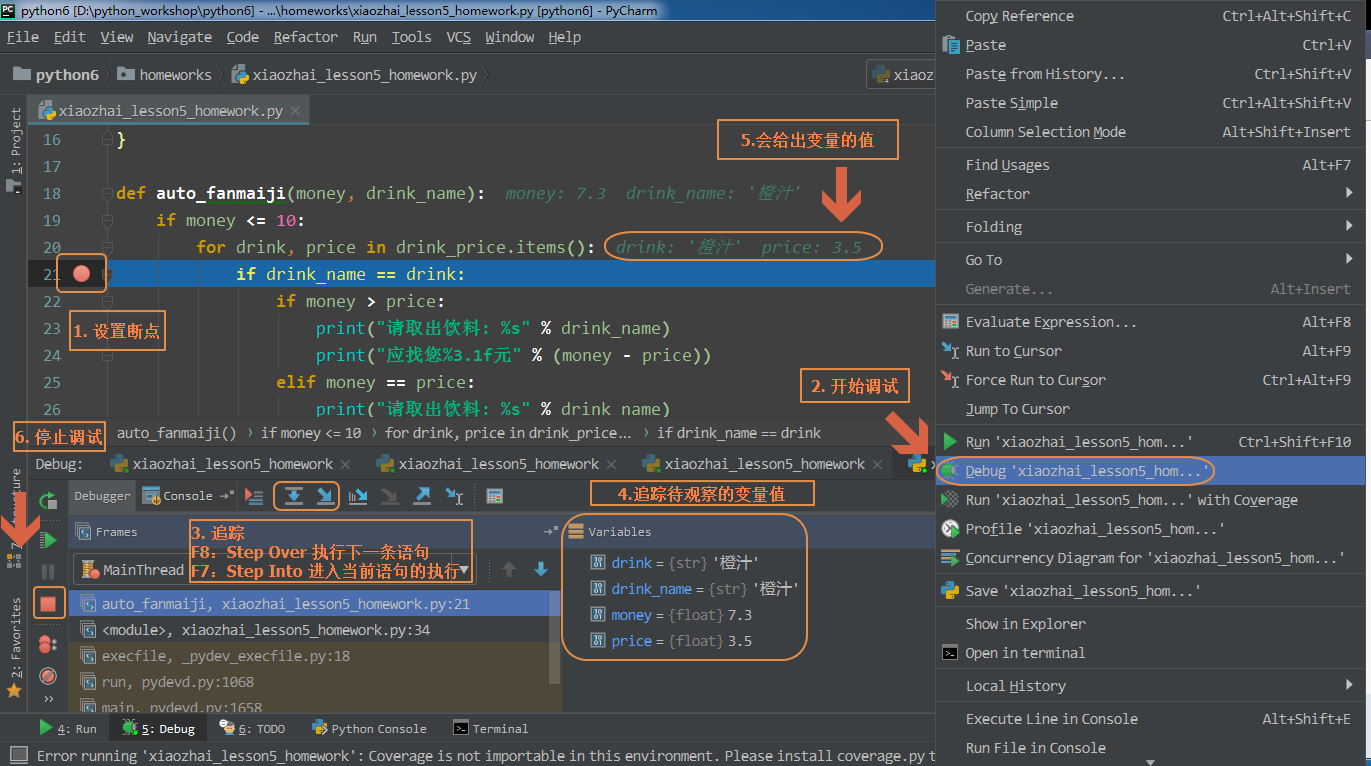
Task: Toggle tool window bars via status bar corner icon
Action: click(18, 755)
